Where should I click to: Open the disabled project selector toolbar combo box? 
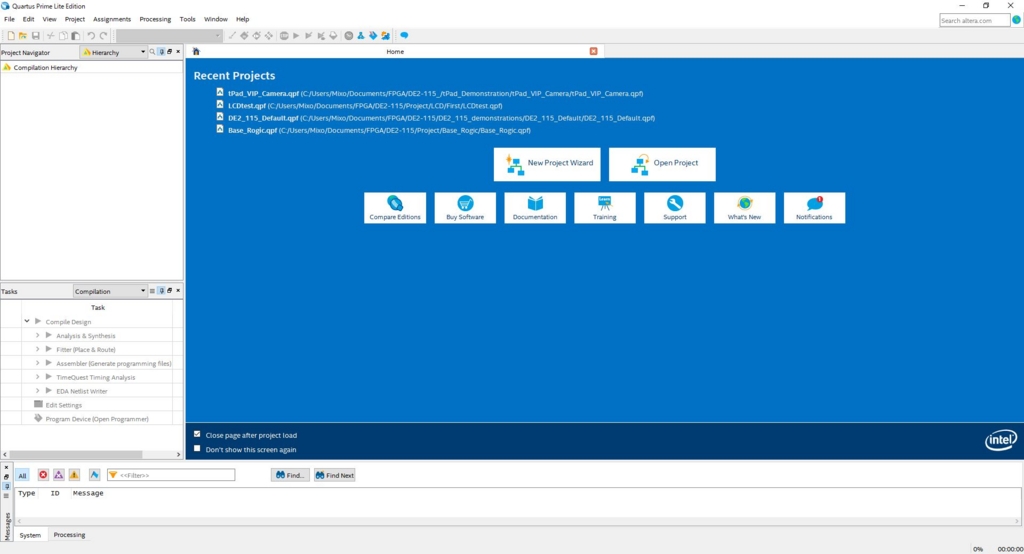click(x=169, y=35)
